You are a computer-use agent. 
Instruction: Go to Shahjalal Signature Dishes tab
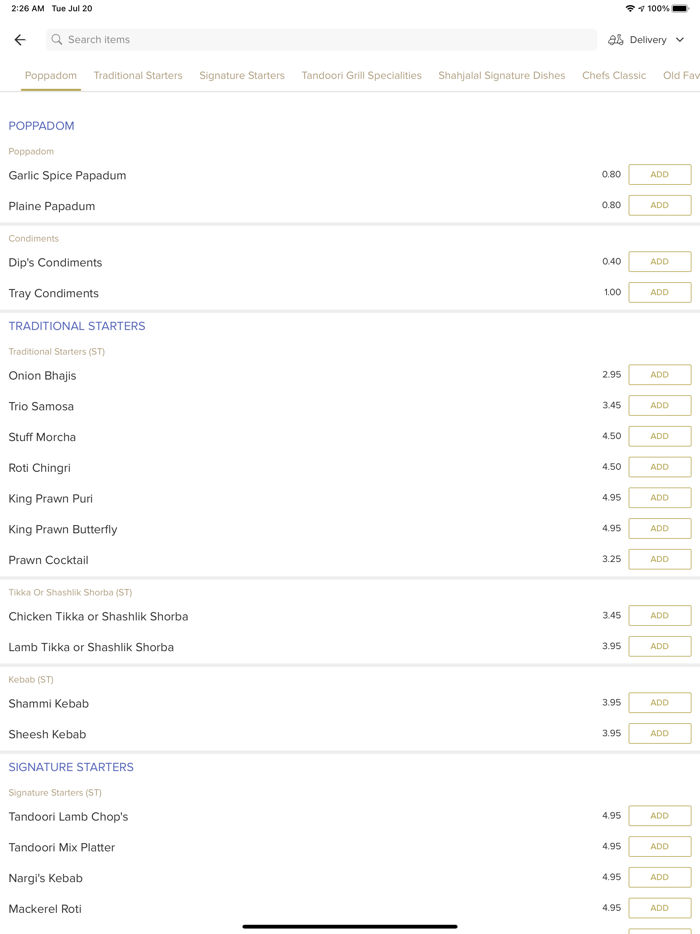(x=501, y=75)
